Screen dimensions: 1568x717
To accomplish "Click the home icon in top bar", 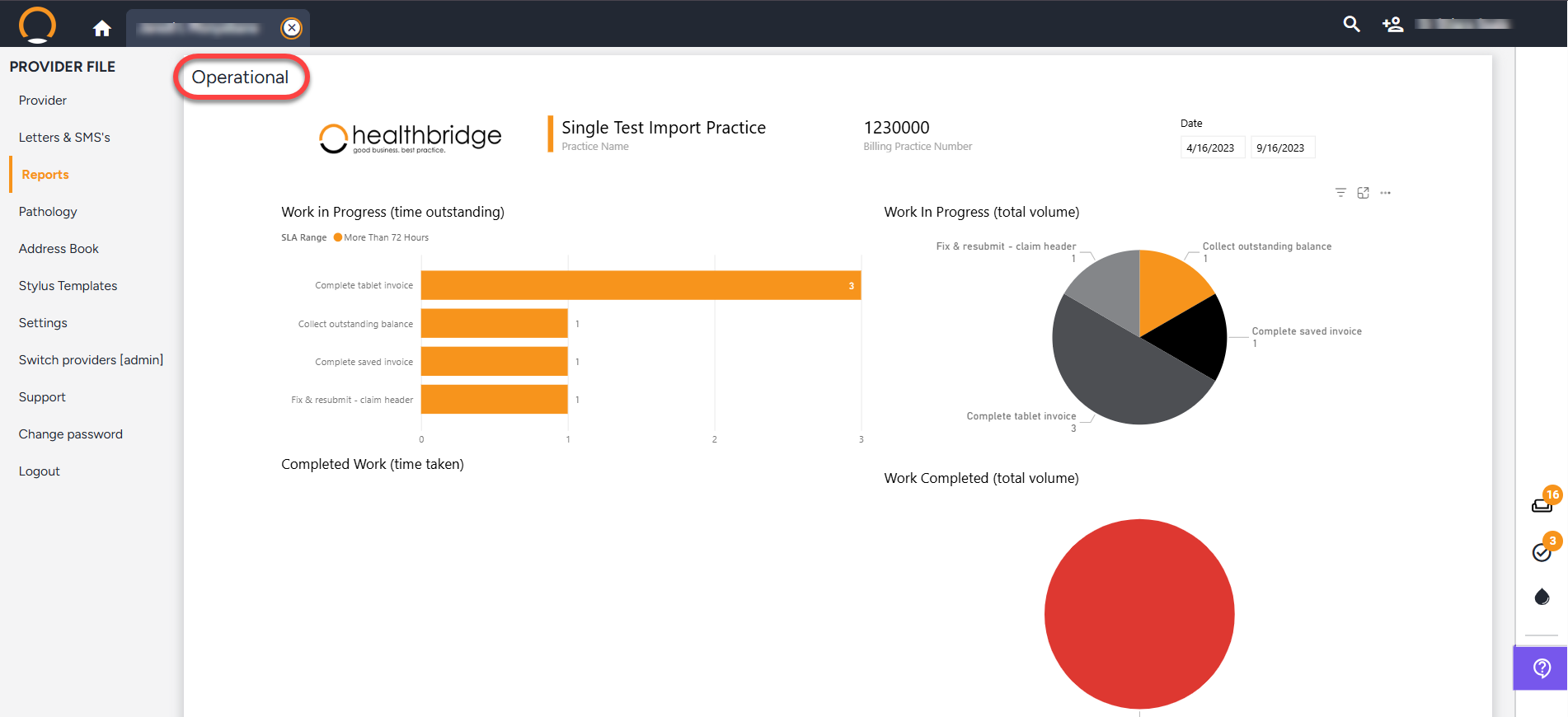I will 101,29.
